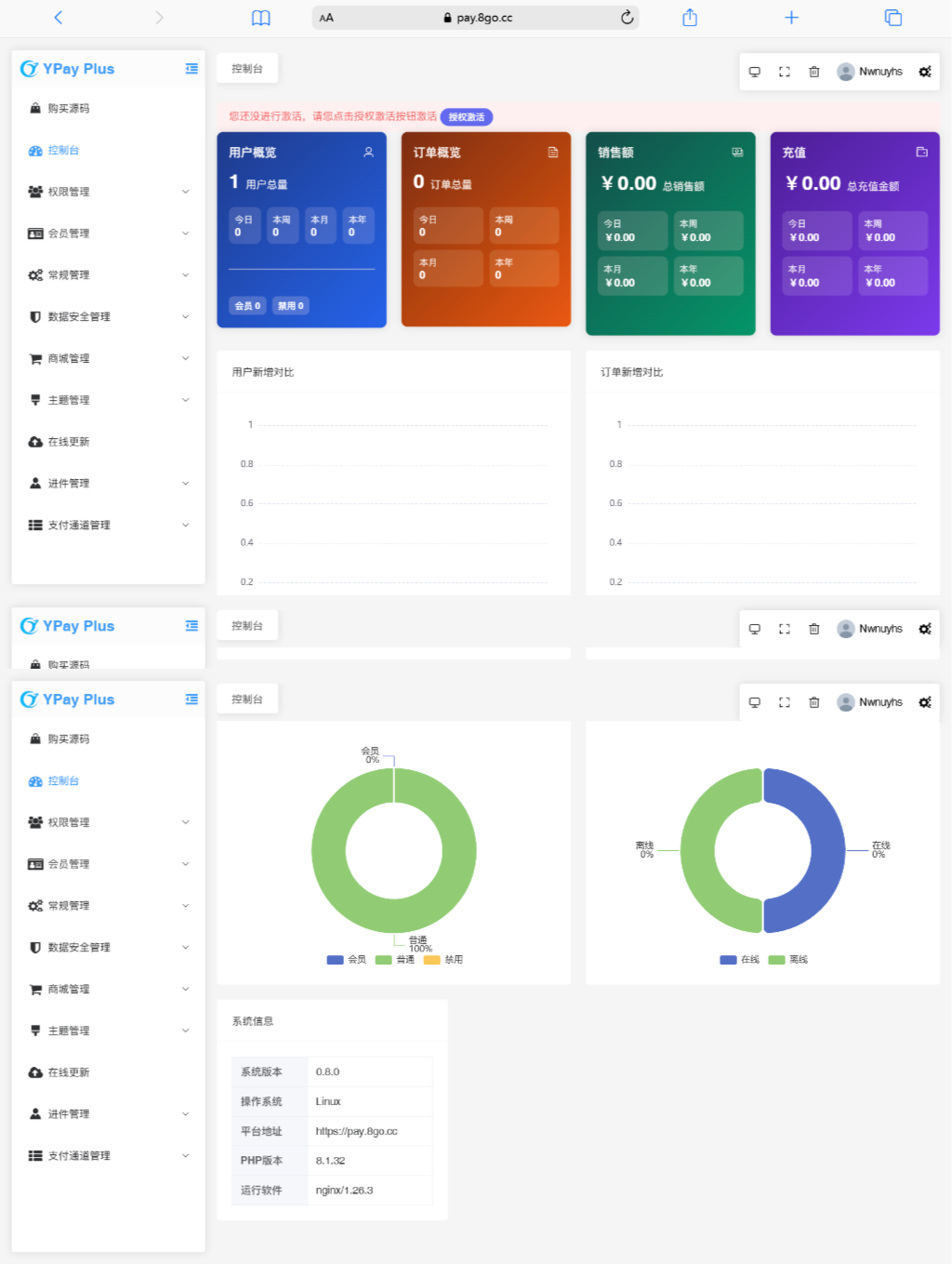Open a new tab with the plus icon
This screenshot has height=1264, width=952.
[791, 18]
